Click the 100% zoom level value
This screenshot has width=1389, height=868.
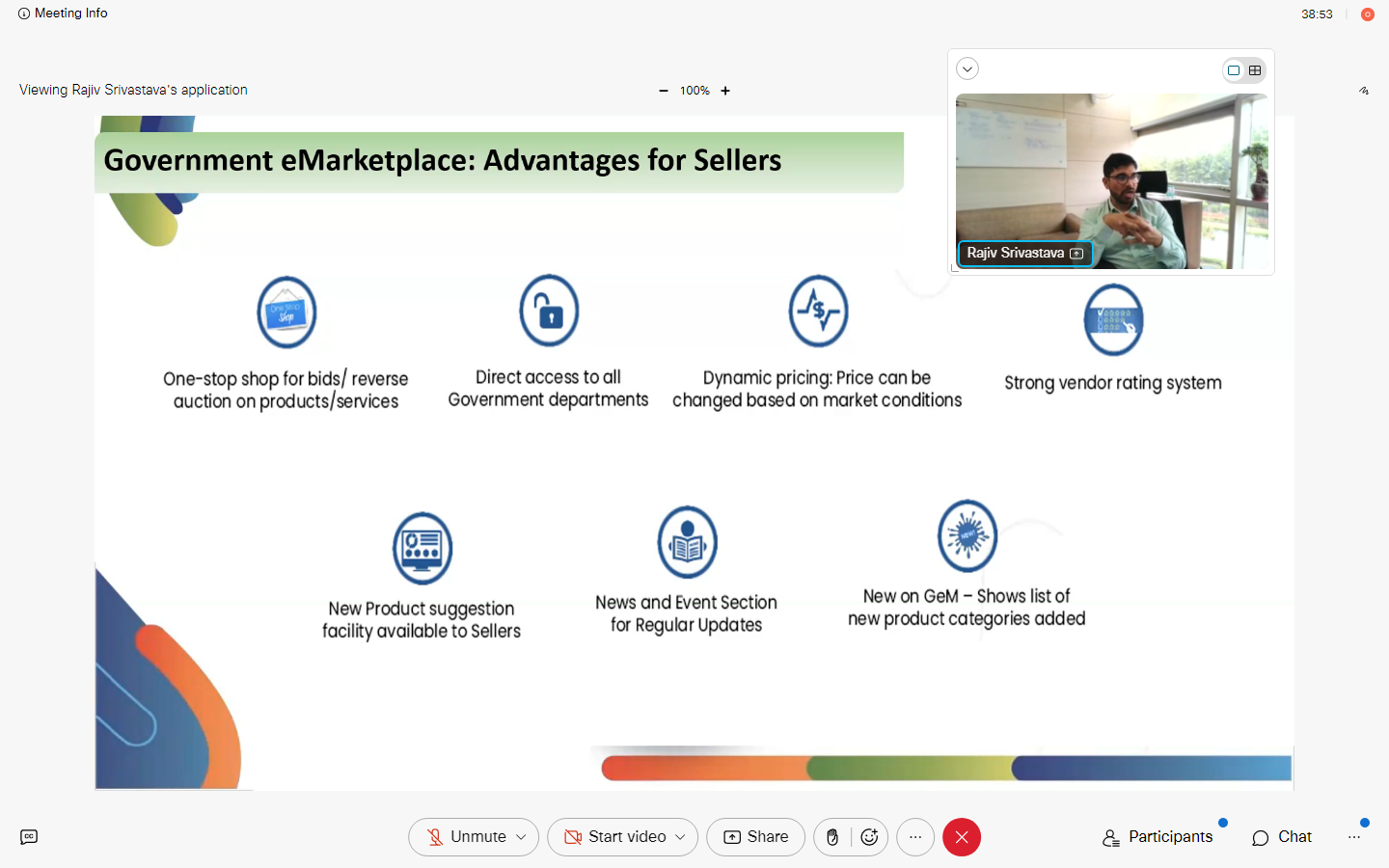tap(694, 91)
